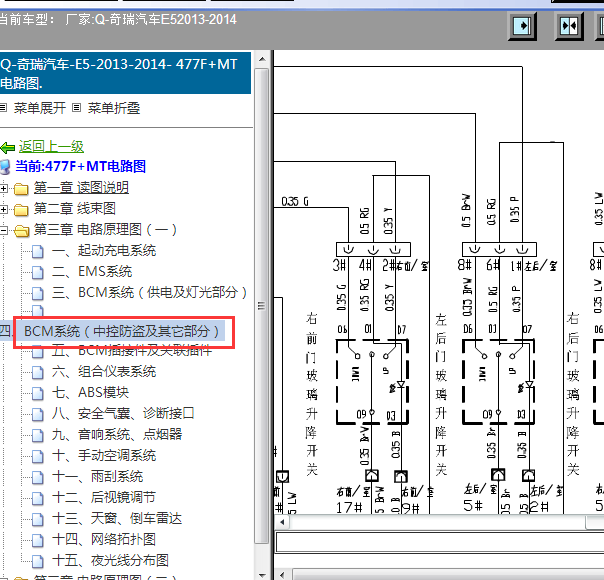Open 七、ABS模块 diagram
This screenshot has height=580, width=604.
click(x=91, y=392)
